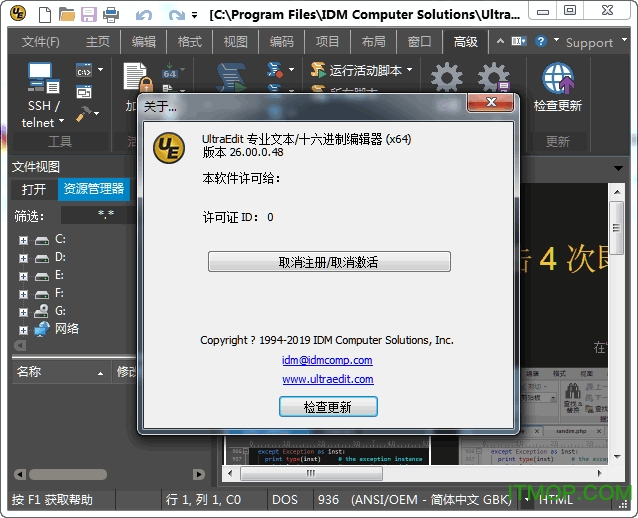Click the editor scroll up arrow
Viewport: 638px width, 518px height.
click(x=617, y=192)
